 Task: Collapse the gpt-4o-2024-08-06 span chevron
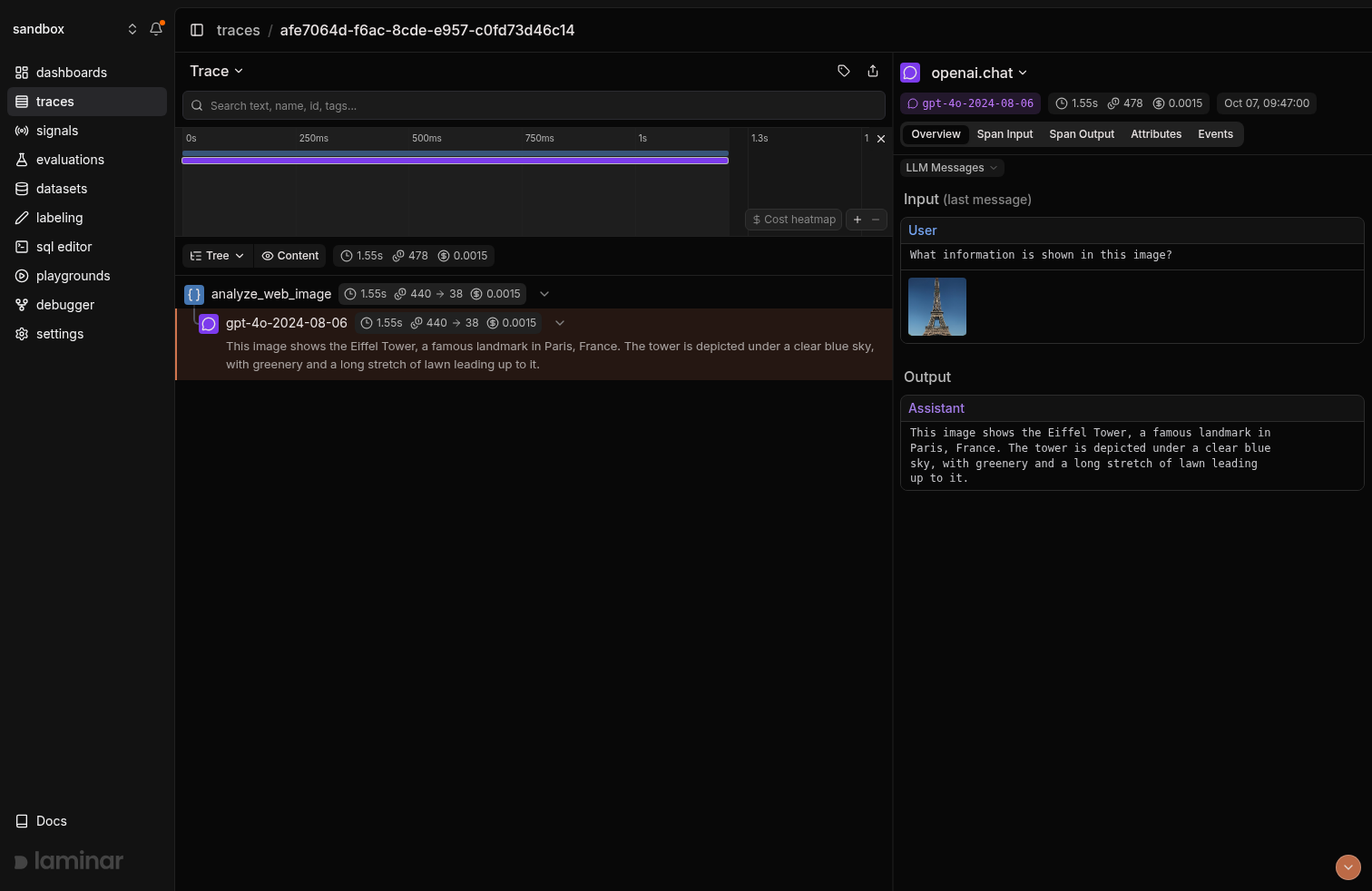click(560, 323)
